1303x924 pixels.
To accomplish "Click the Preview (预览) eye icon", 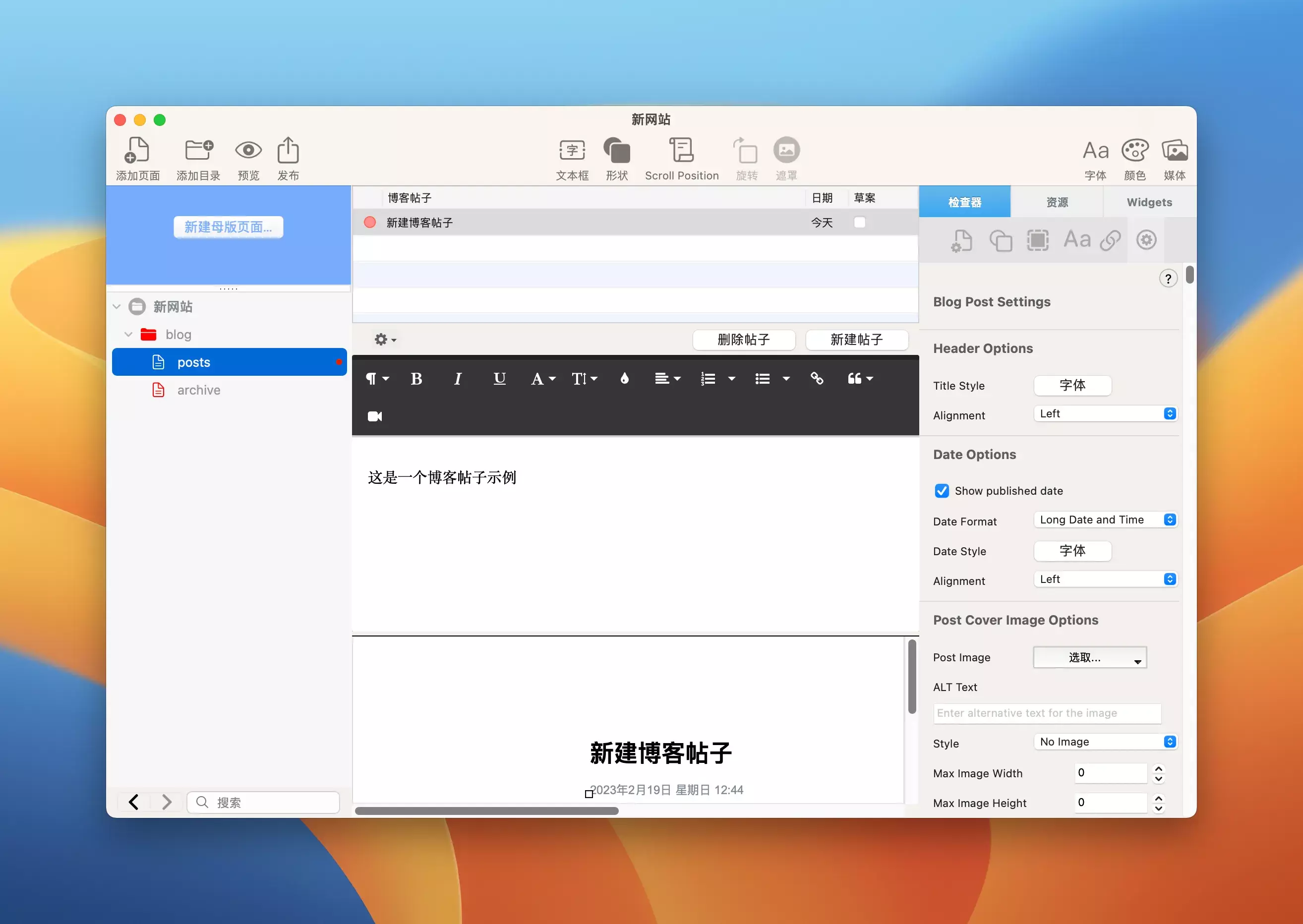I will [x=248, y=151].
